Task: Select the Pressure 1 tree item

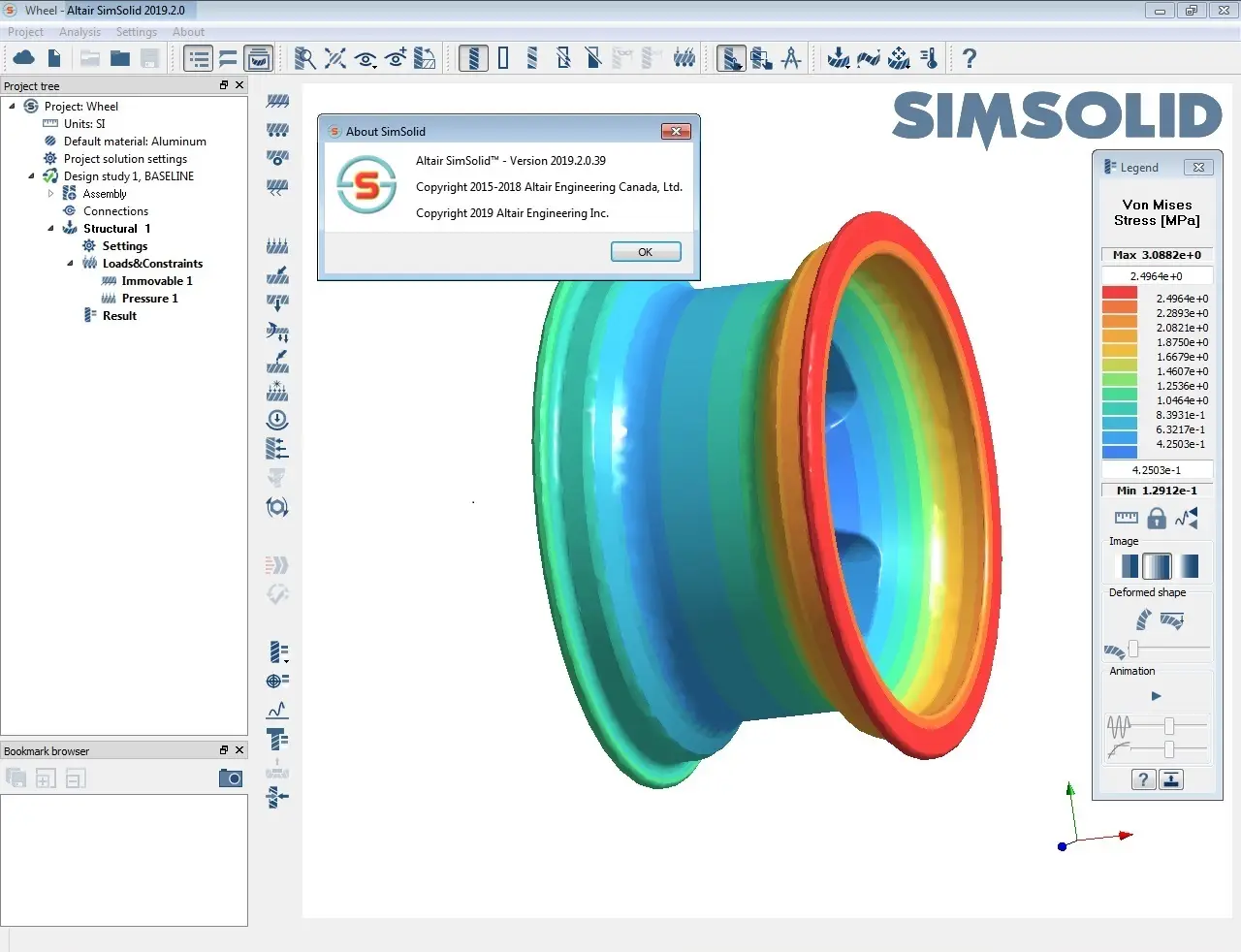Action: (149, 299)
